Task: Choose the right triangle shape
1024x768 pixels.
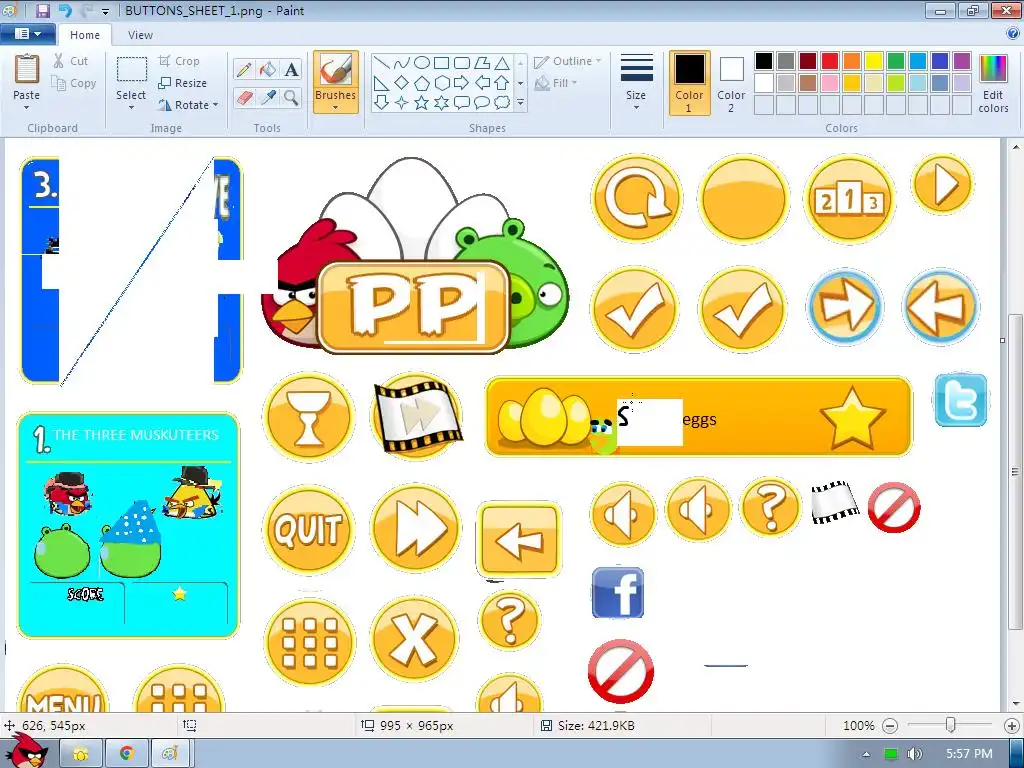Action: 382,83
